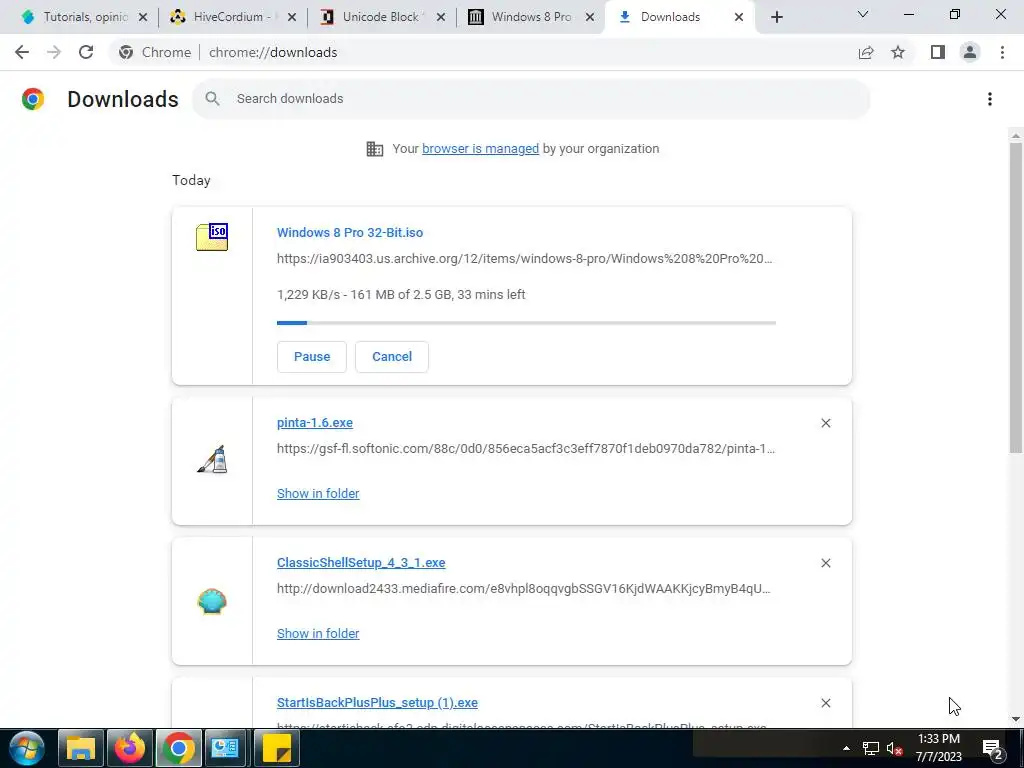Image resolution: width=1024 pixels, height=768 pixels.
Task: Click the network tray icon
Action: click(x=871, y=748)
